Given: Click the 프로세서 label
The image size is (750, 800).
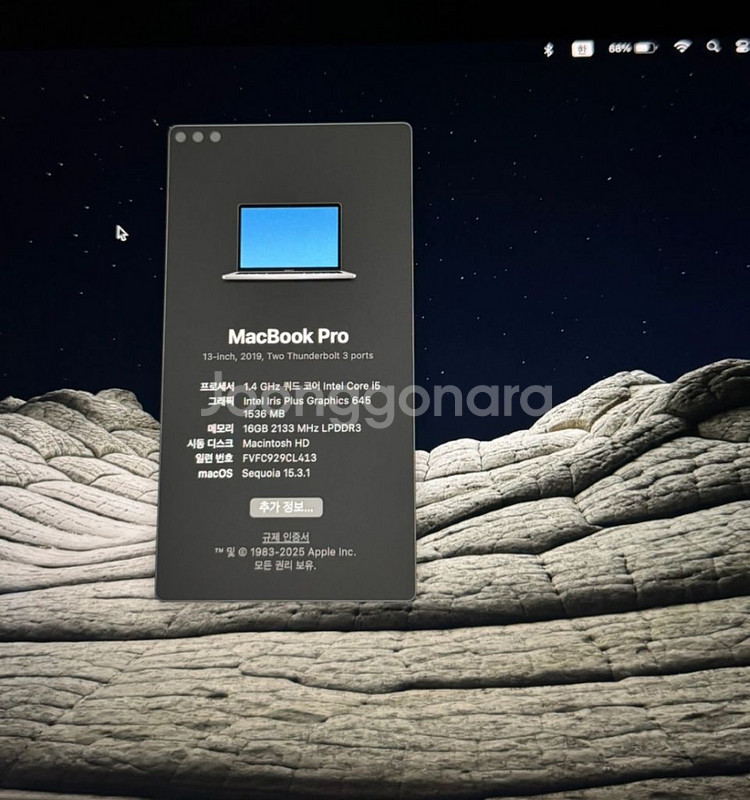Looking at the screenshot, I should (x=217, y=386).
